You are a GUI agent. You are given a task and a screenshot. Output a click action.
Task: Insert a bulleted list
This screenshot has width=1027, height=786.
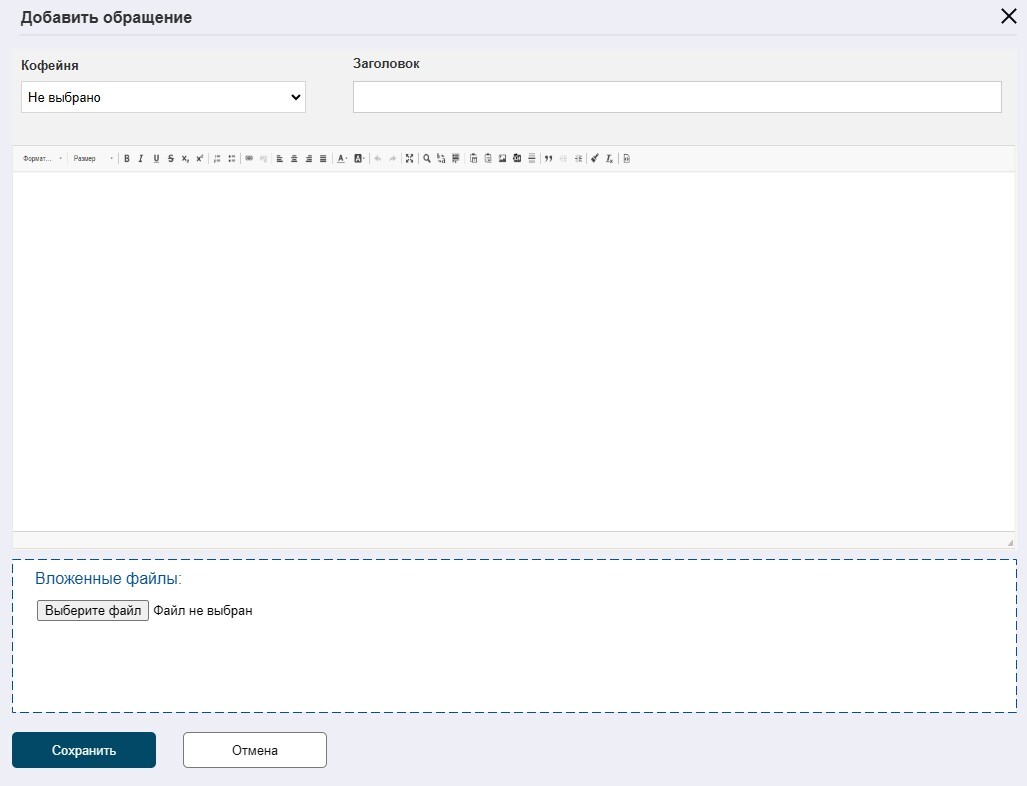pos(232,159)
